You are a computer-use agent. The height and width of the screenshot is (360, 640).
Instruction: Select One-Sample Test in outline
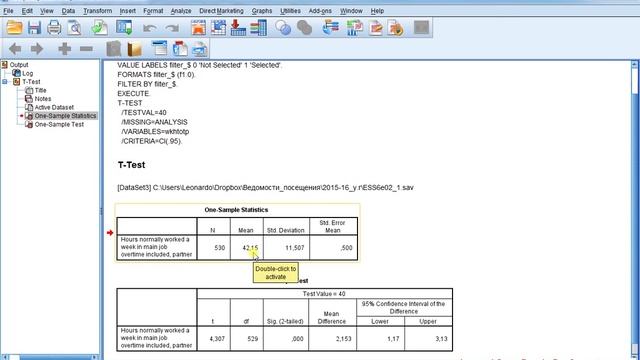[59, 124]
